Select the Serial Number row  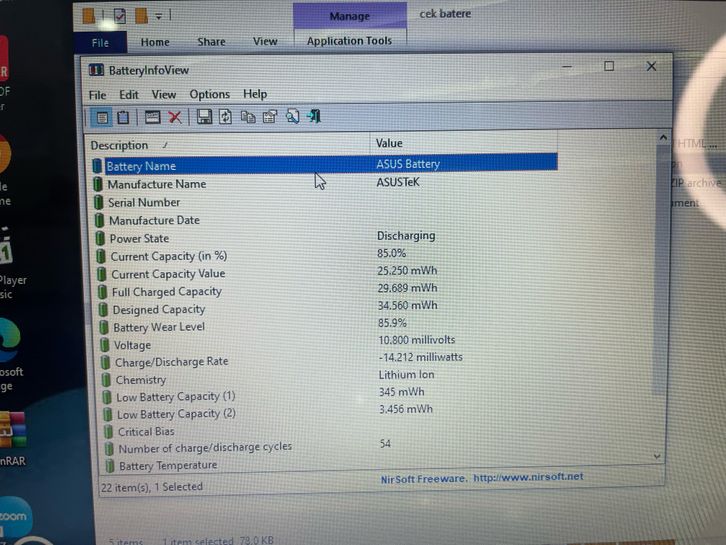[325, 202]
